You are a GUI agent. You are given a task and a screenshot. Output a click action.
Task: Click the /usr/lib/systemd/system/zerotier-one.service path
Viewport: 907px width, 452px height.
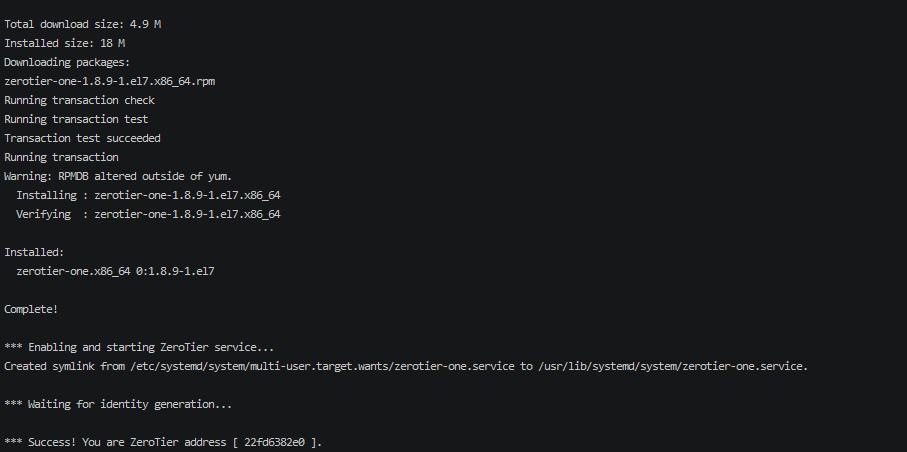click(x=672, y=366)
